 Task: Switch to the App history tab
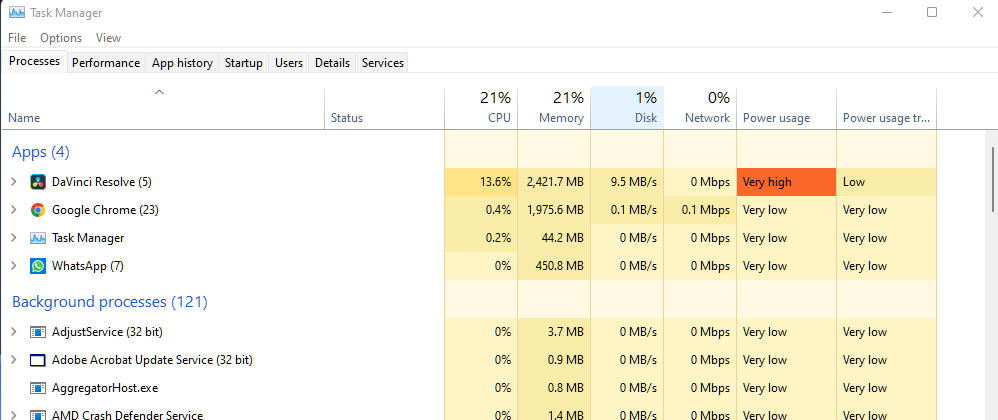[x=182, y=63]
